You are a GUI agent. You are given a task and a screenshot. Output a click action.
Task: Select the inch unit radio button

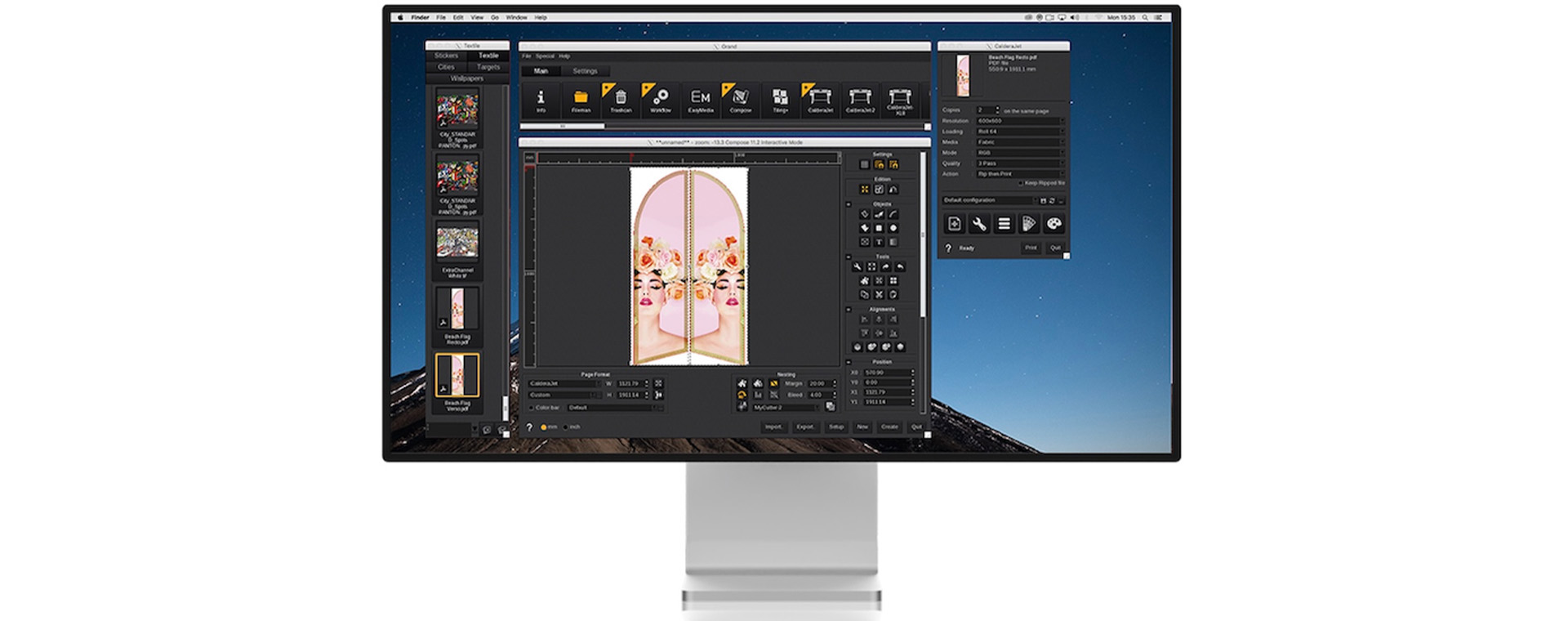pos(566,427)
